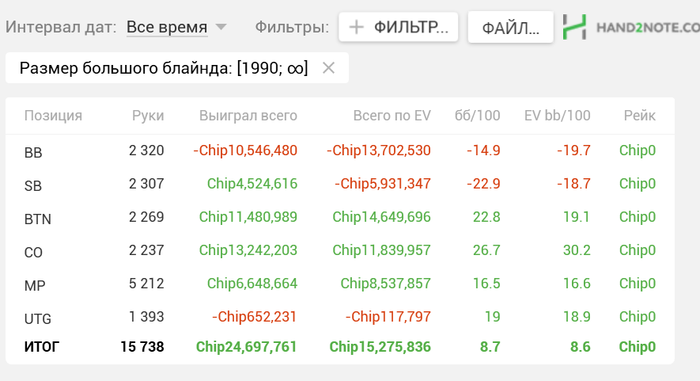Open the date interval dropdown arrow
Screen dimensions: 700x381
point(221,27)
